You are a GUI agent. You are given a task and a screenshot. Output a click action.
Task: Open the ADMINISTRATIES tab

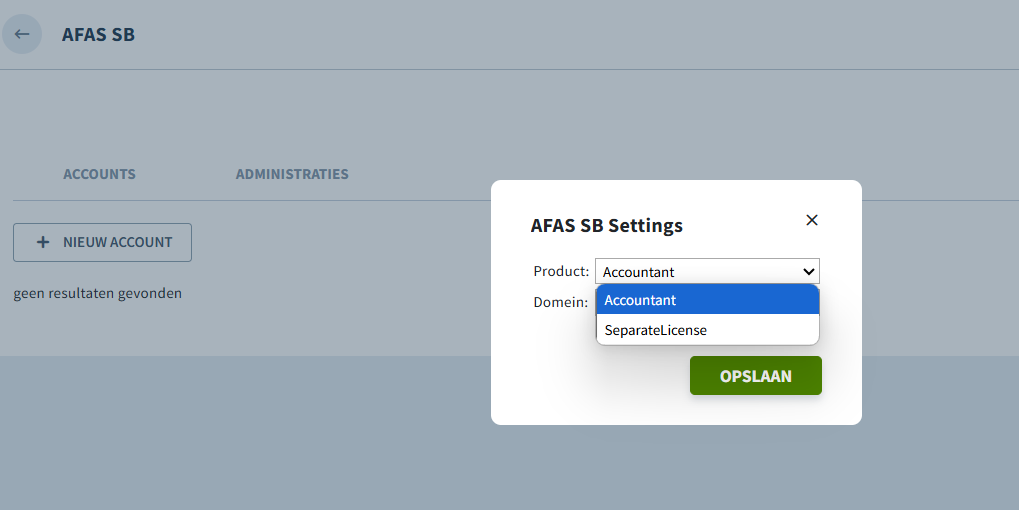tap(292, 174)
